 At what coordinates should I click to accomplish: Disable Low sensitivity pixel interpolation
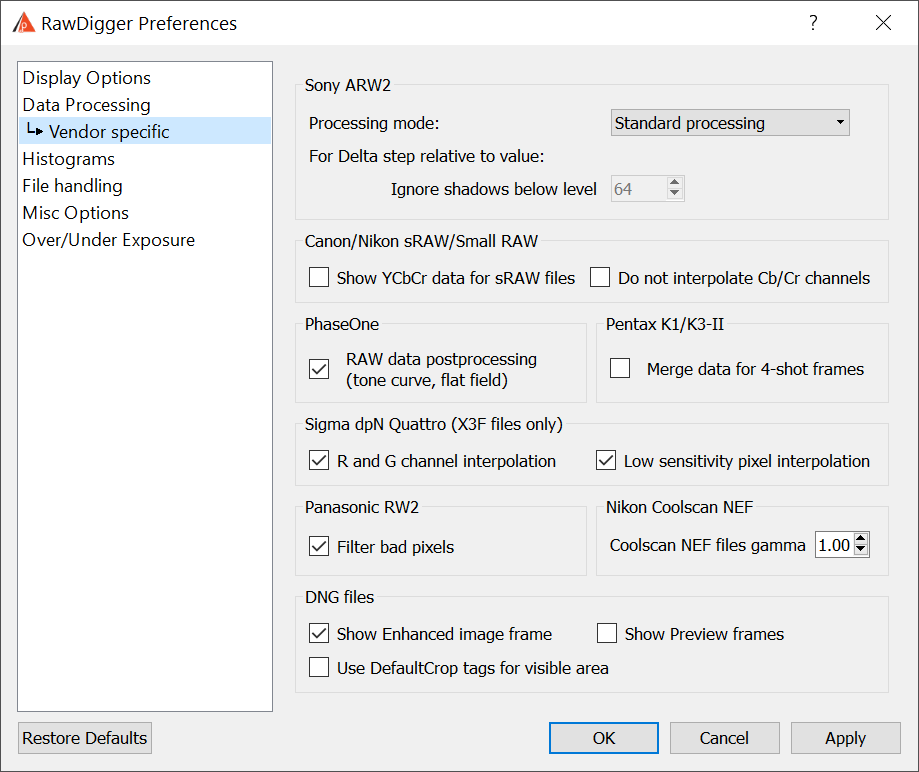pos(606,461)
